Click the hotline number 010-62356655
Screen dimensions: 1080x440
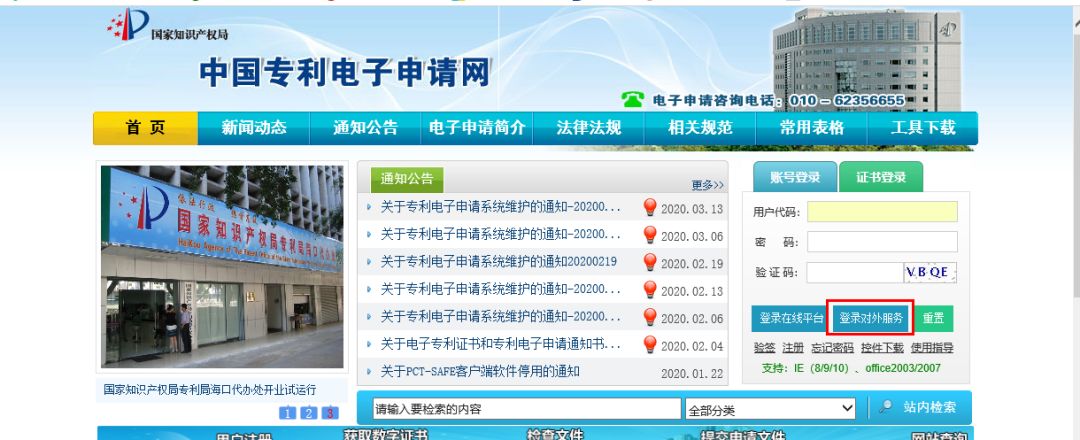tap(847, 101)
